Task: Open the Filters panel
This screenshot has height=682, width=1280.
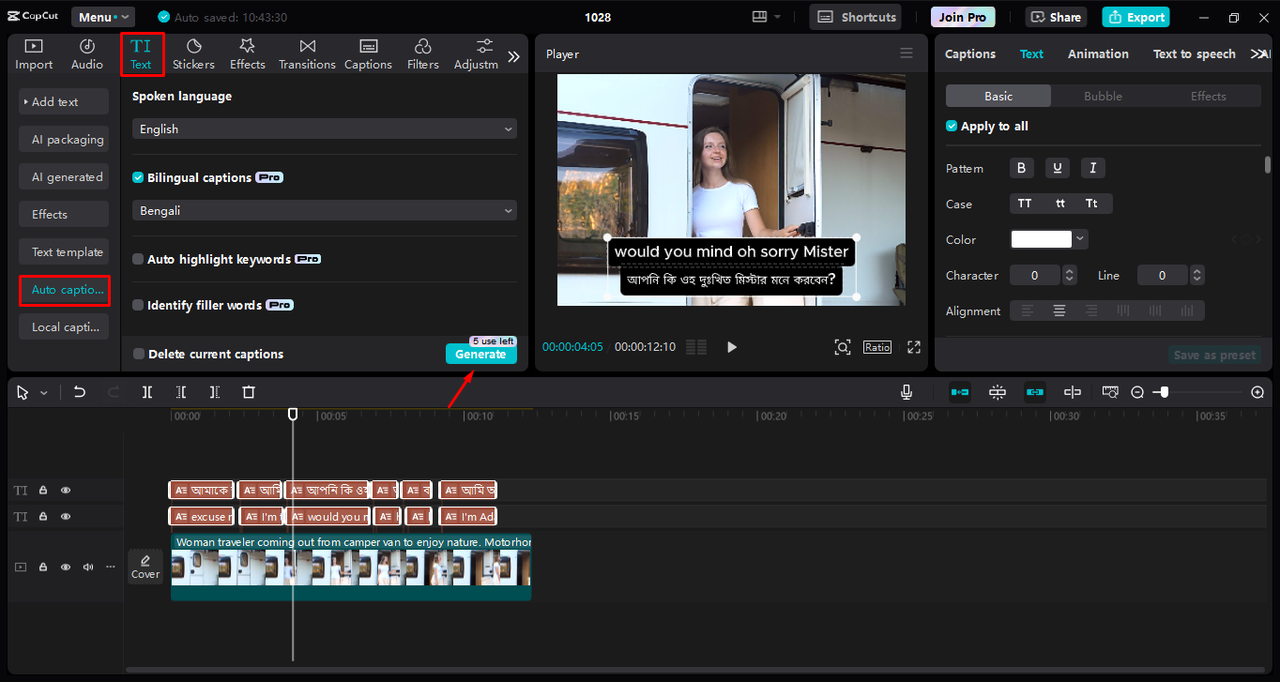Action: (x=423, y=54)
